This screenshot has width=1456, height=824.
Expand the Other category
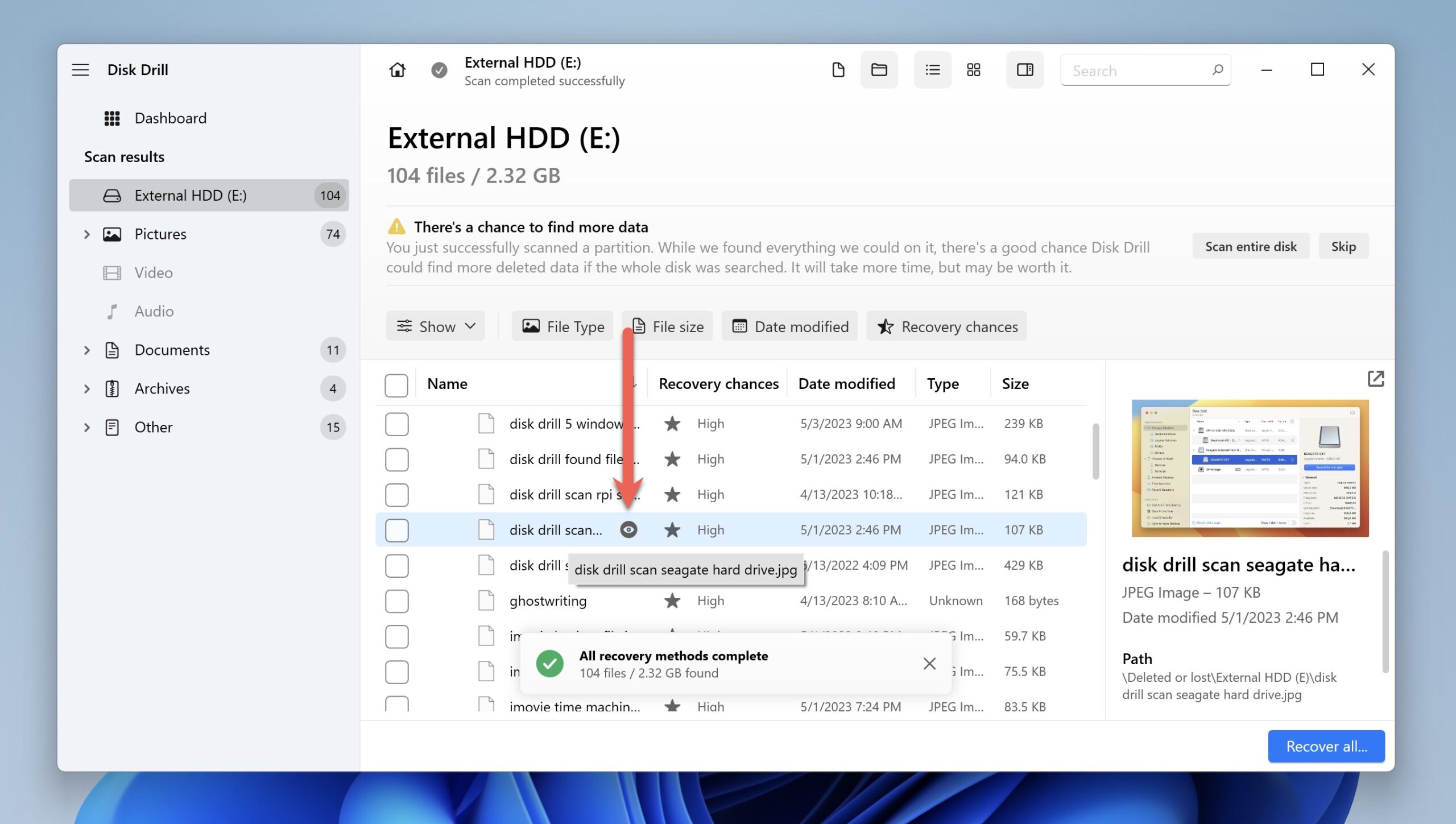[x=87, y=428]
